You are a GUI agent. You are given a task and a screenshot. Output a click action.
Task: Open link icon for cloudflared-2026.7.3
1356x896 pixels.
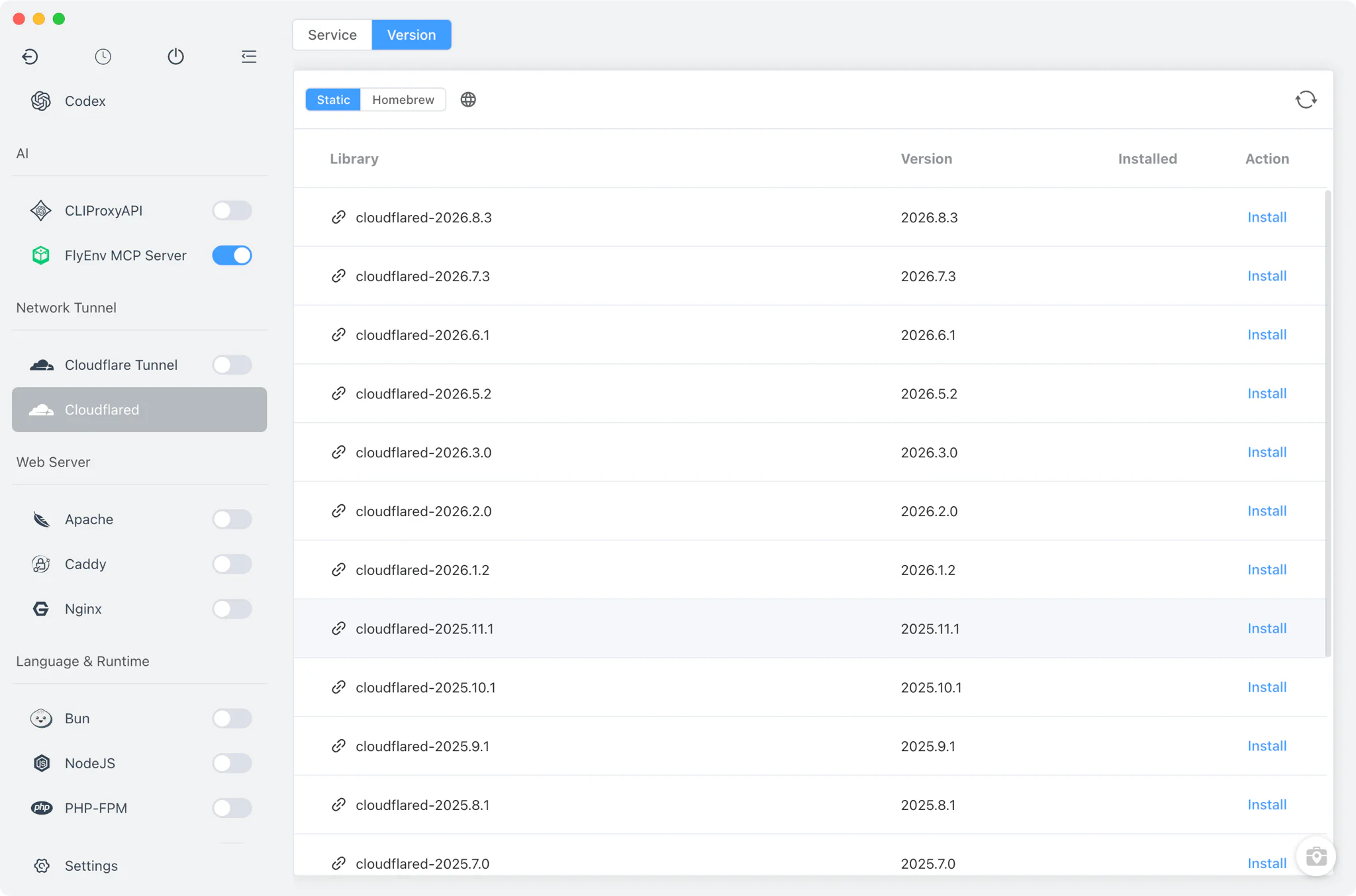point(339,276)
